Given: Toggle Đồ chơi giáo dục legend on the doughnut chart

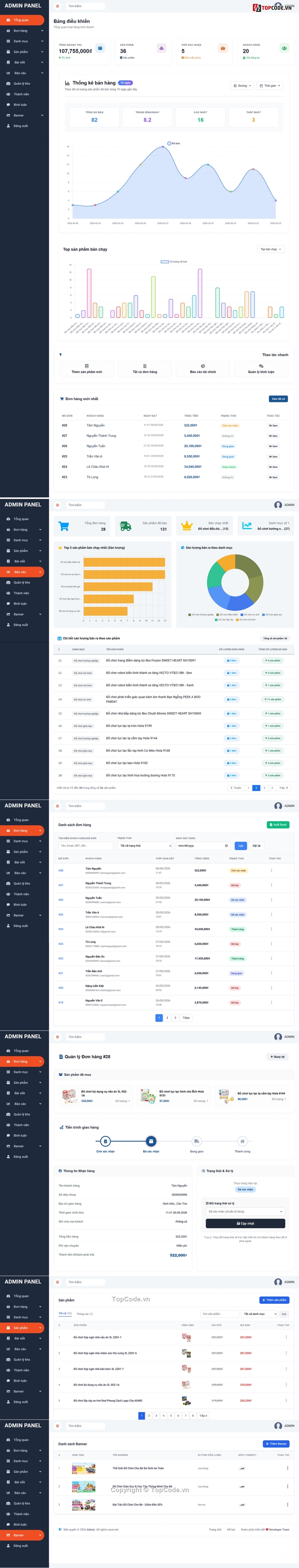Looking at the screenshot, I should coord(272,614).
